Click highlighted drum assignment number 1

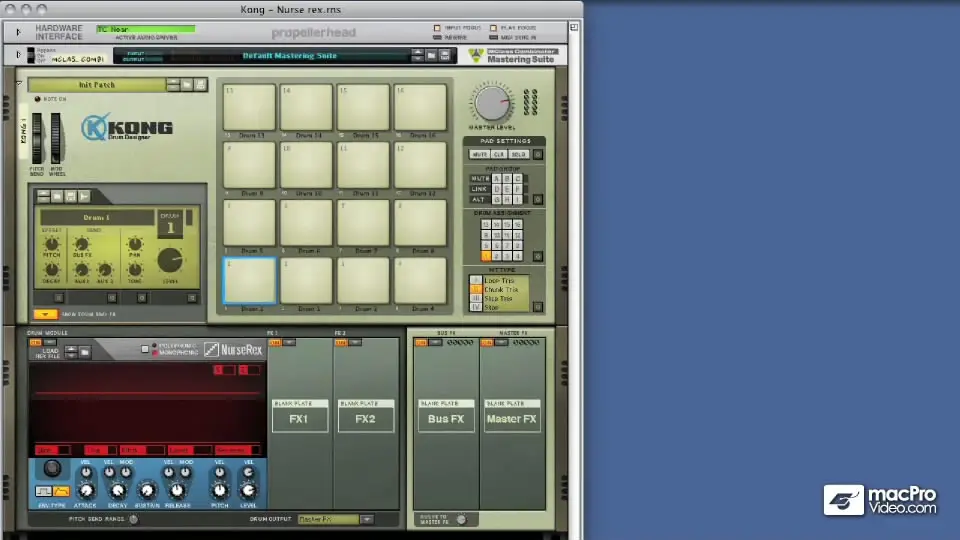(486, 256)
